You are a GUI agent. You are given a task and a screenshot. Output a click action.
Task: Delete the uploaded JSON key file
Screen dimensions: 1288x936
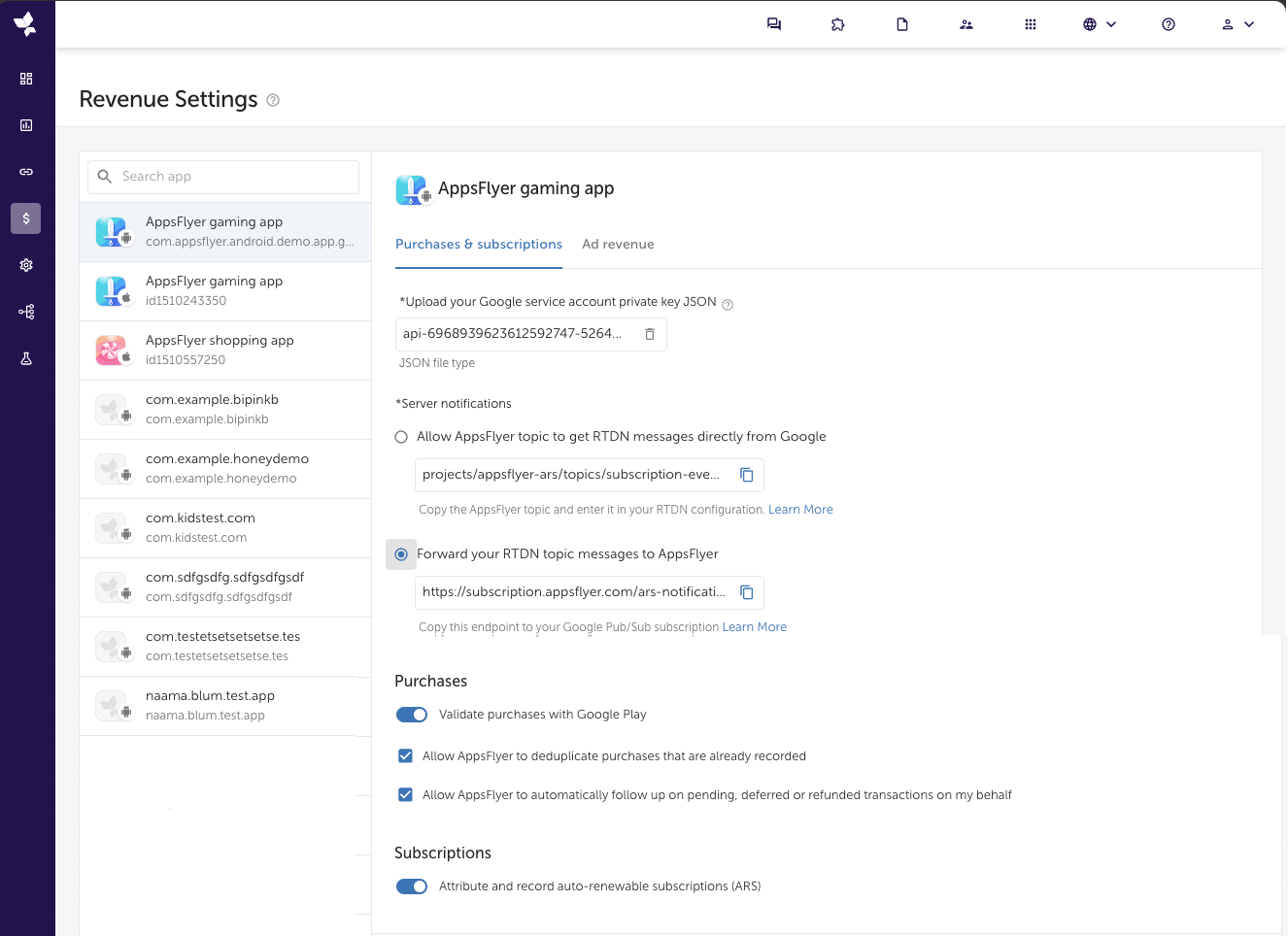(650, 334)
